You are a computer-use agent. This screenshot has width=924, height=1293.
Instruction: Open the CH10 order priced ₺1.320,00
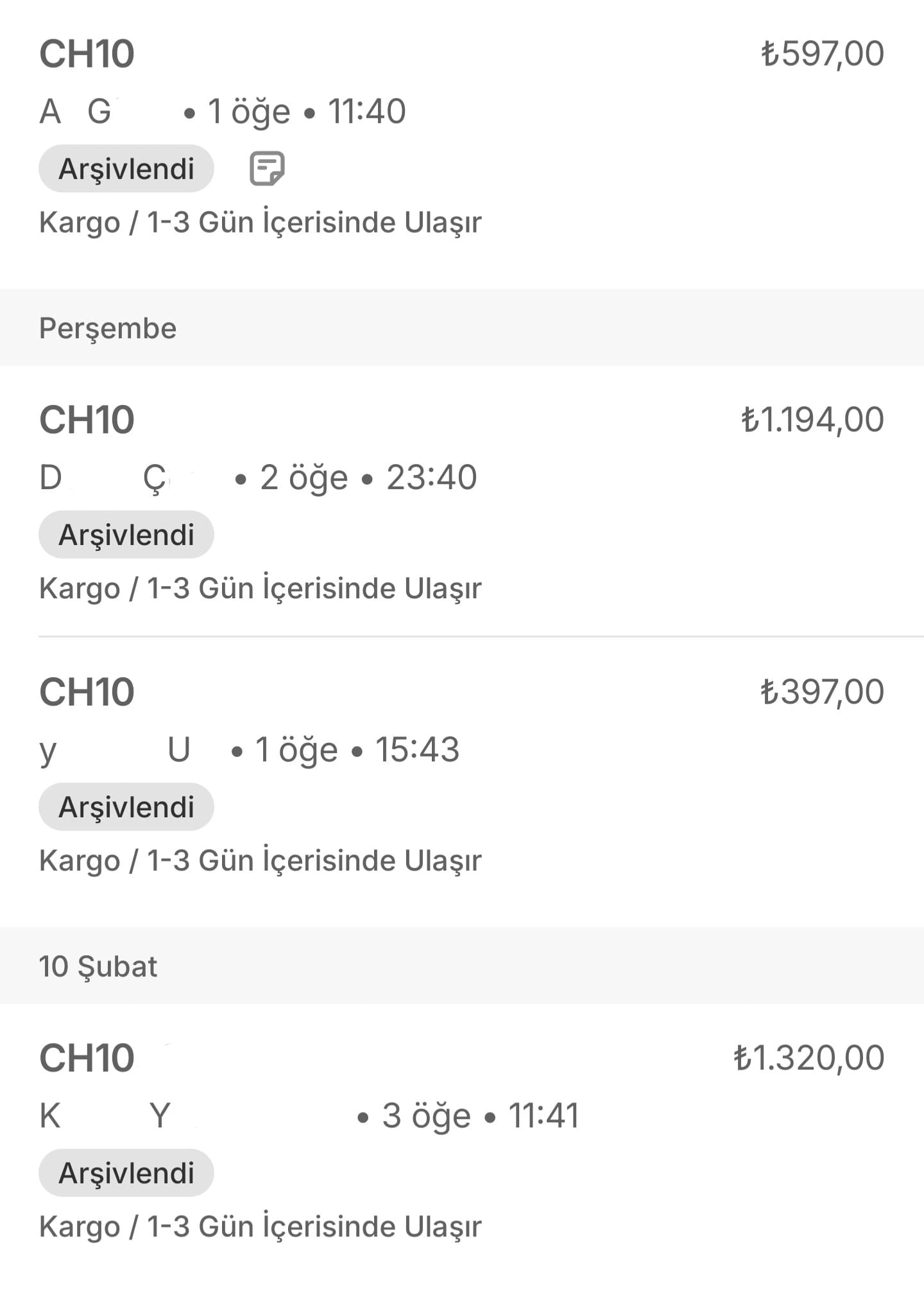click(87, 1058)
